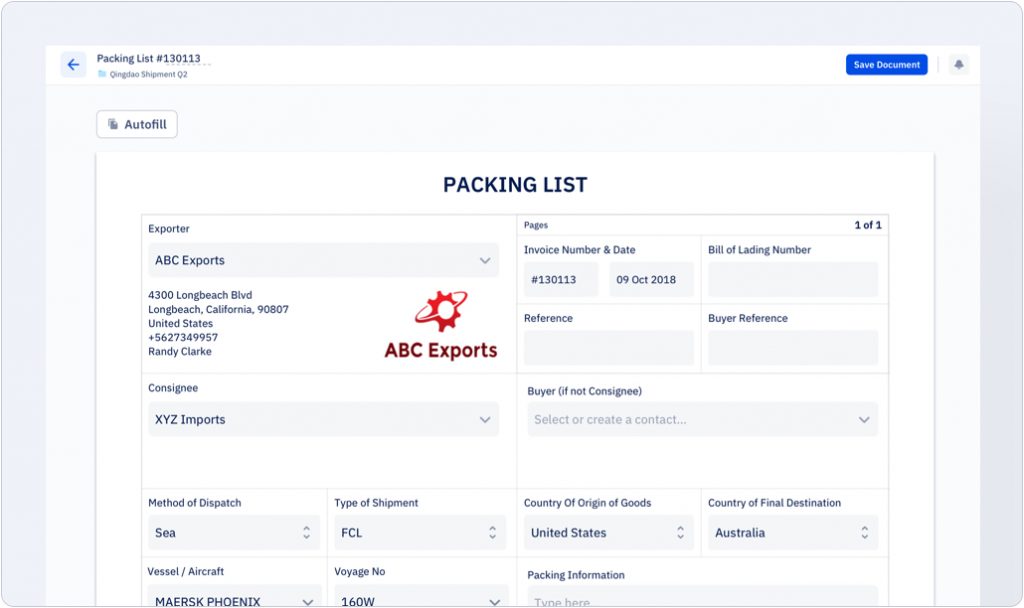
Task: Change Country of Final Destination dropdown
Action: 793,532
